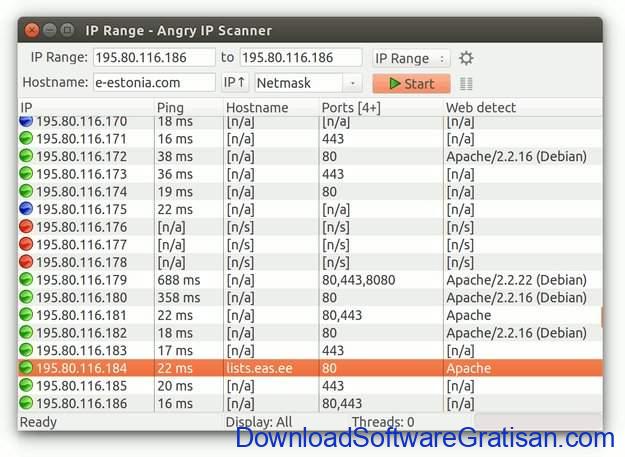Click green status icon for 195.80.116.174
This screenshot has width=625, height=457.
tap(26, 191)
